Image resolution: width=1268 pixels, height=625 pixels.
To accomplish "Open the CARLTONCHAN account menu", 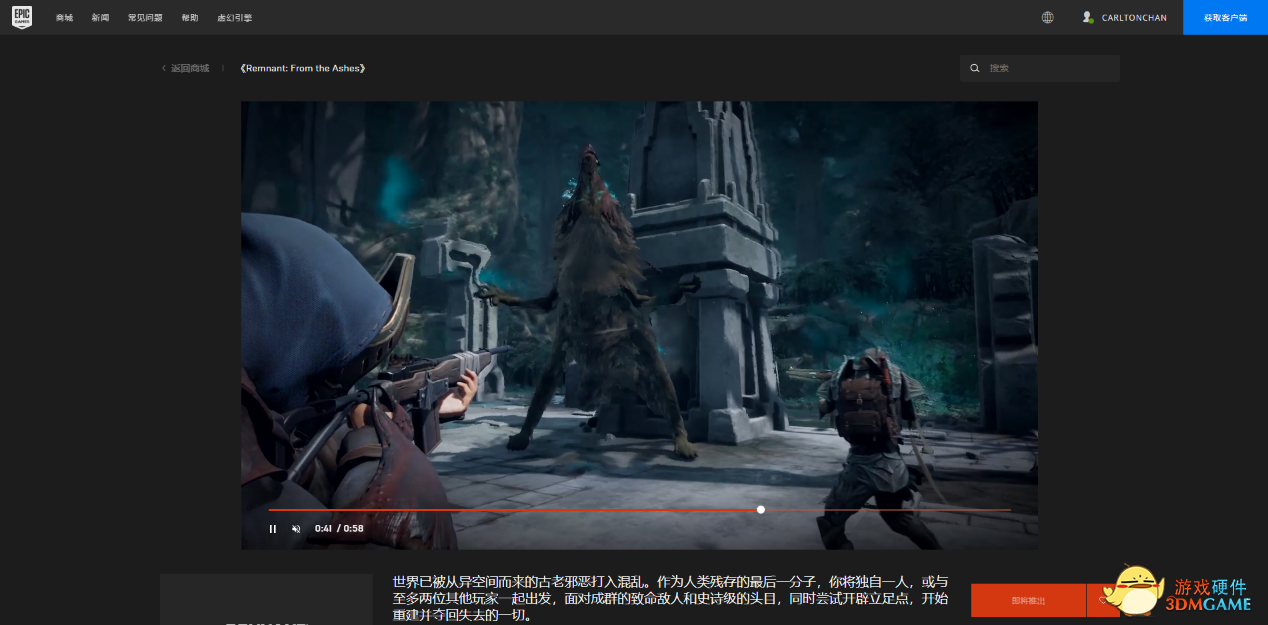I will 1134,18.
